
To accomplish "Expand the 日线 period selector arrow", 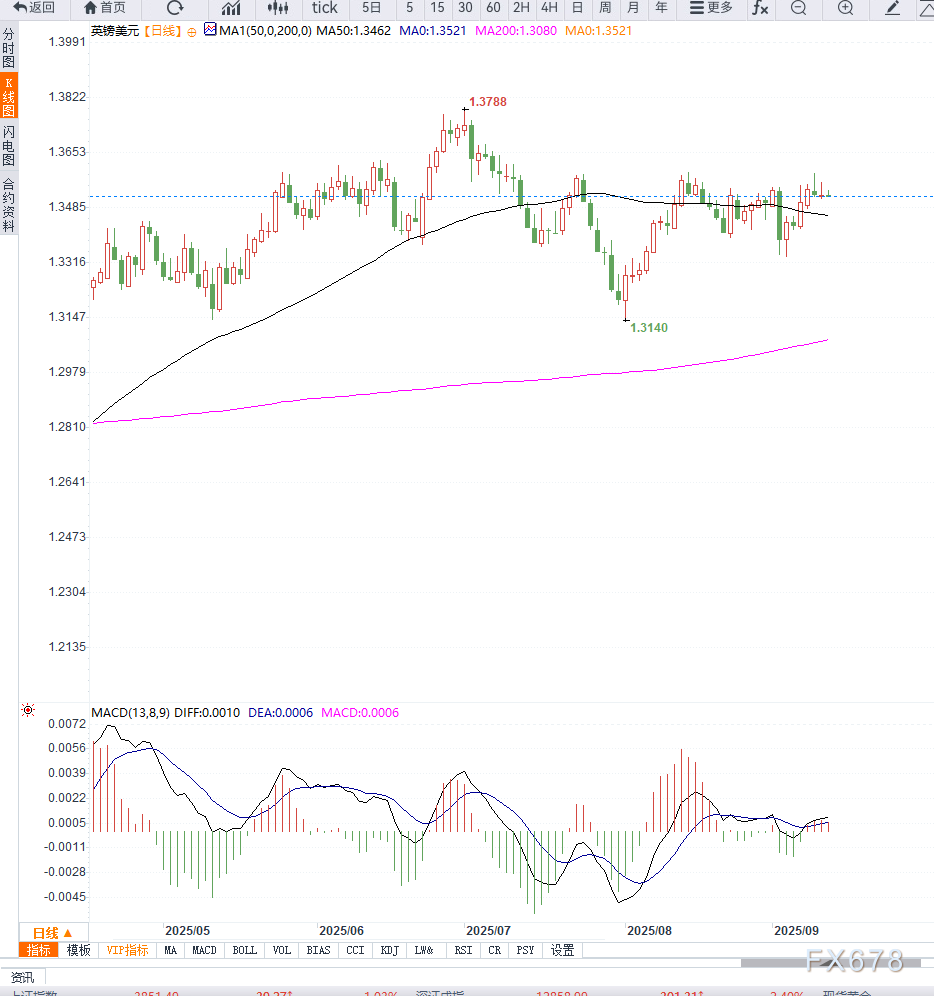I will coord(68,932).
